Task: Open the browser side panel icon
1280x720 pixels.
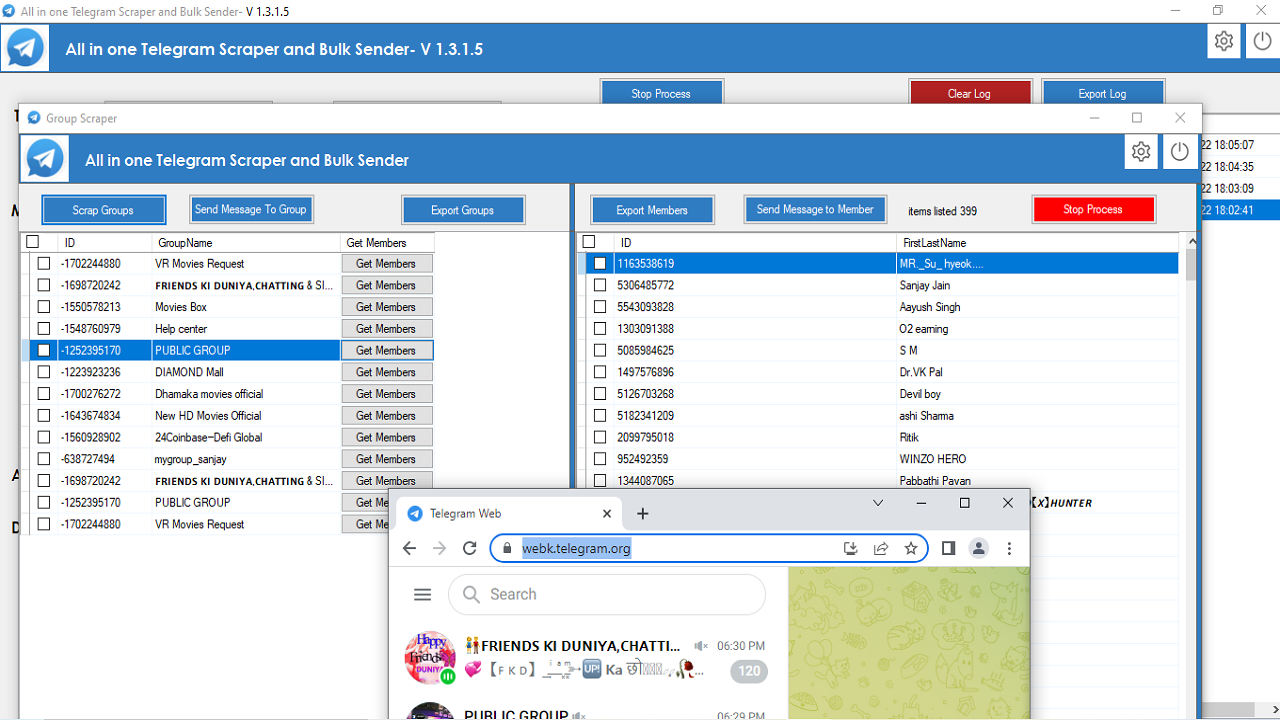Action: point(949,548)
